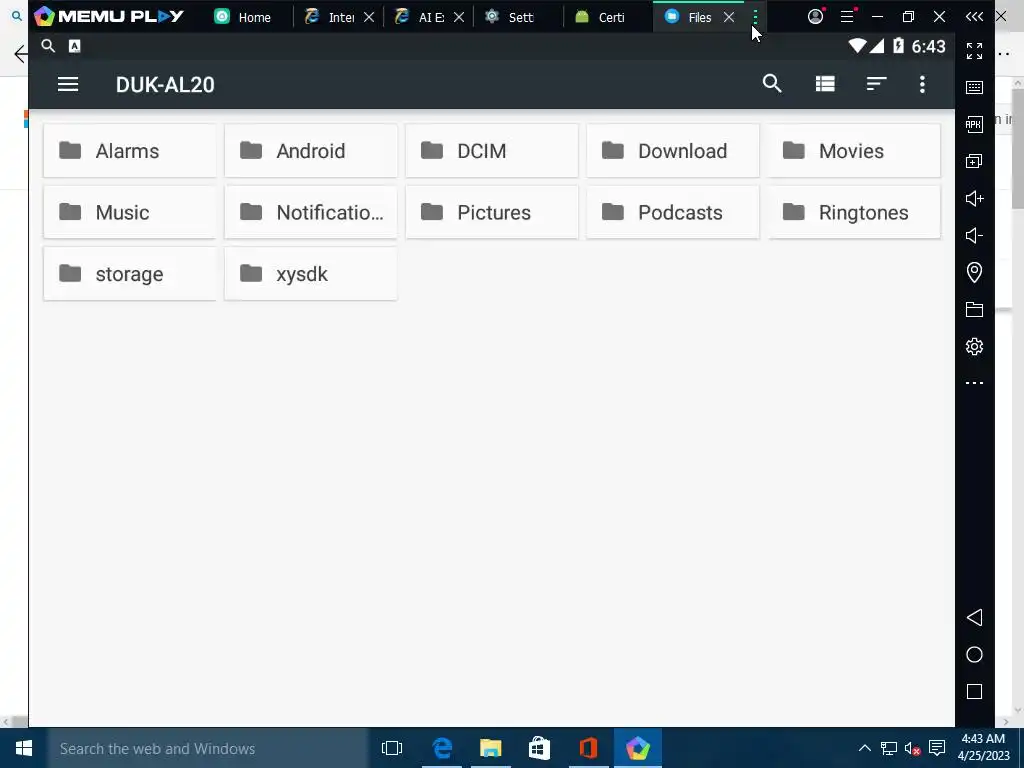Tap Android home circle button
The image size is (1024, 768).
click(974, 655)
